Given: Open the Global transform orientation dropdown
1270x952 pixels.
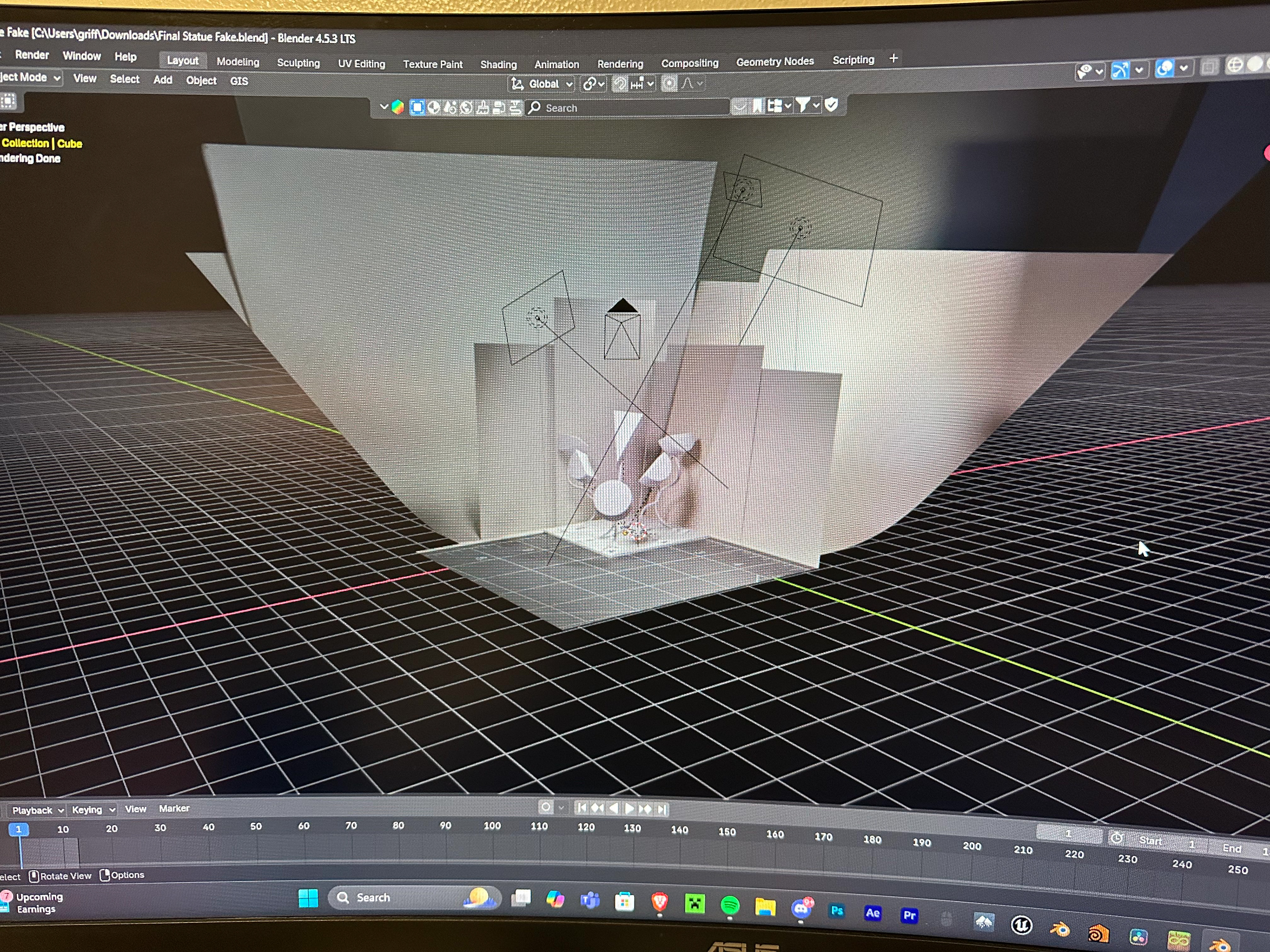Looking at the screenshot, I should pyautogui.click(x=543, y=84).
